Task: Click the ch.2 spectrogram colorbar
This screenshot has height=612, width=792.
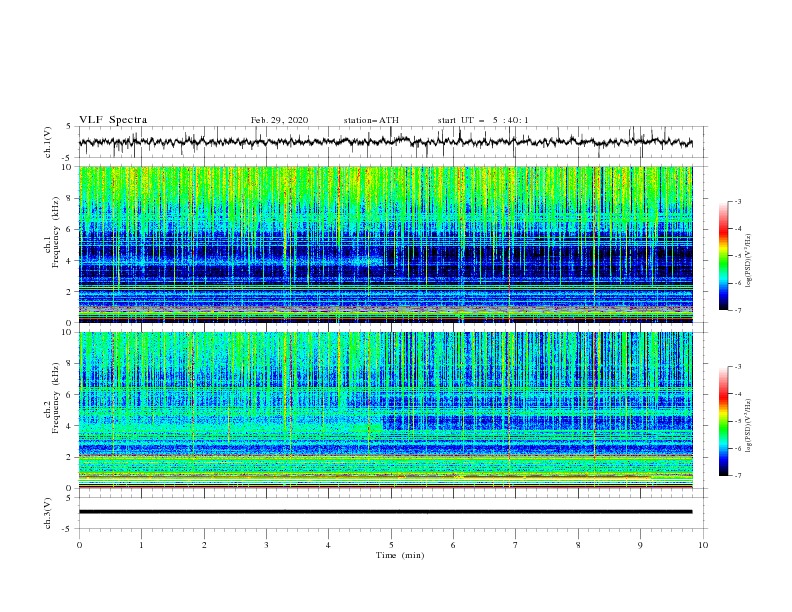Action: coord(724,421)
